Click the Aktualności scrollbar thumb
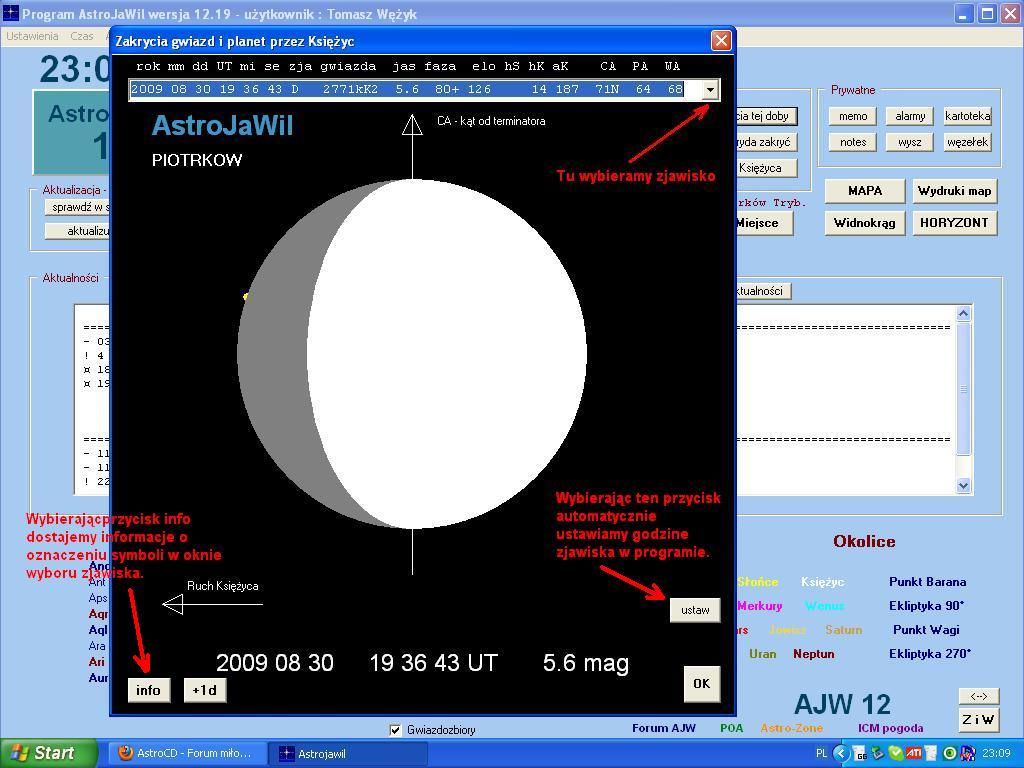1024x768 pixels. [963, 389]
